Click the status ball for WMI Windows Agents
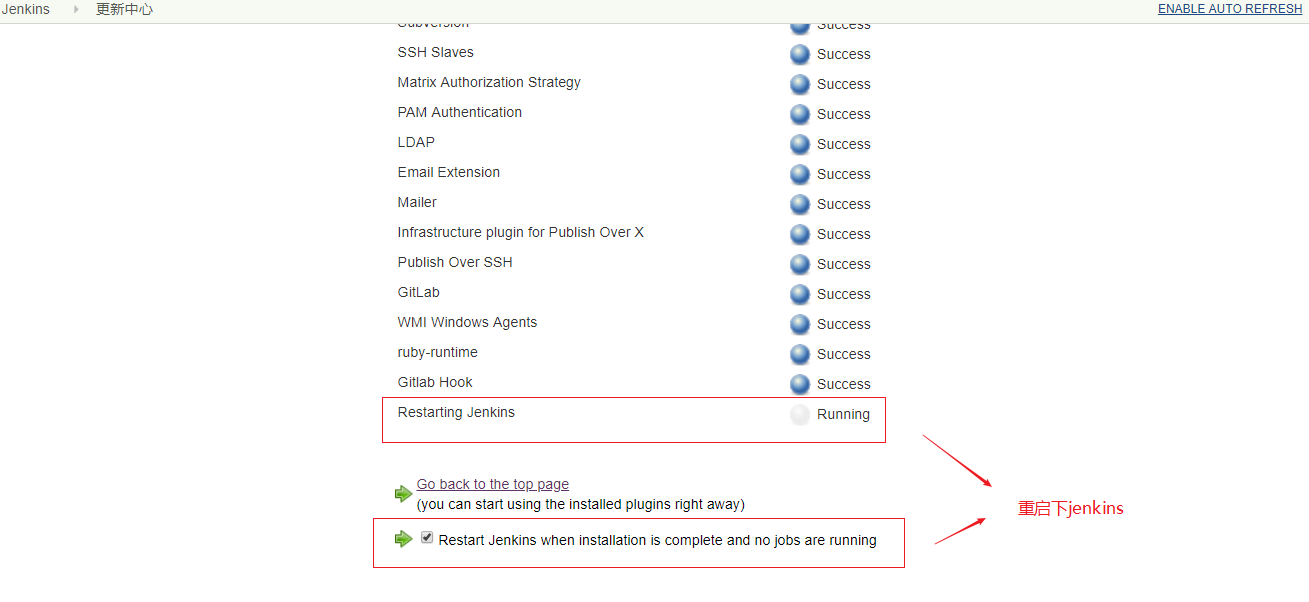This screenshot has width=1309, height=602. point(800,324)
